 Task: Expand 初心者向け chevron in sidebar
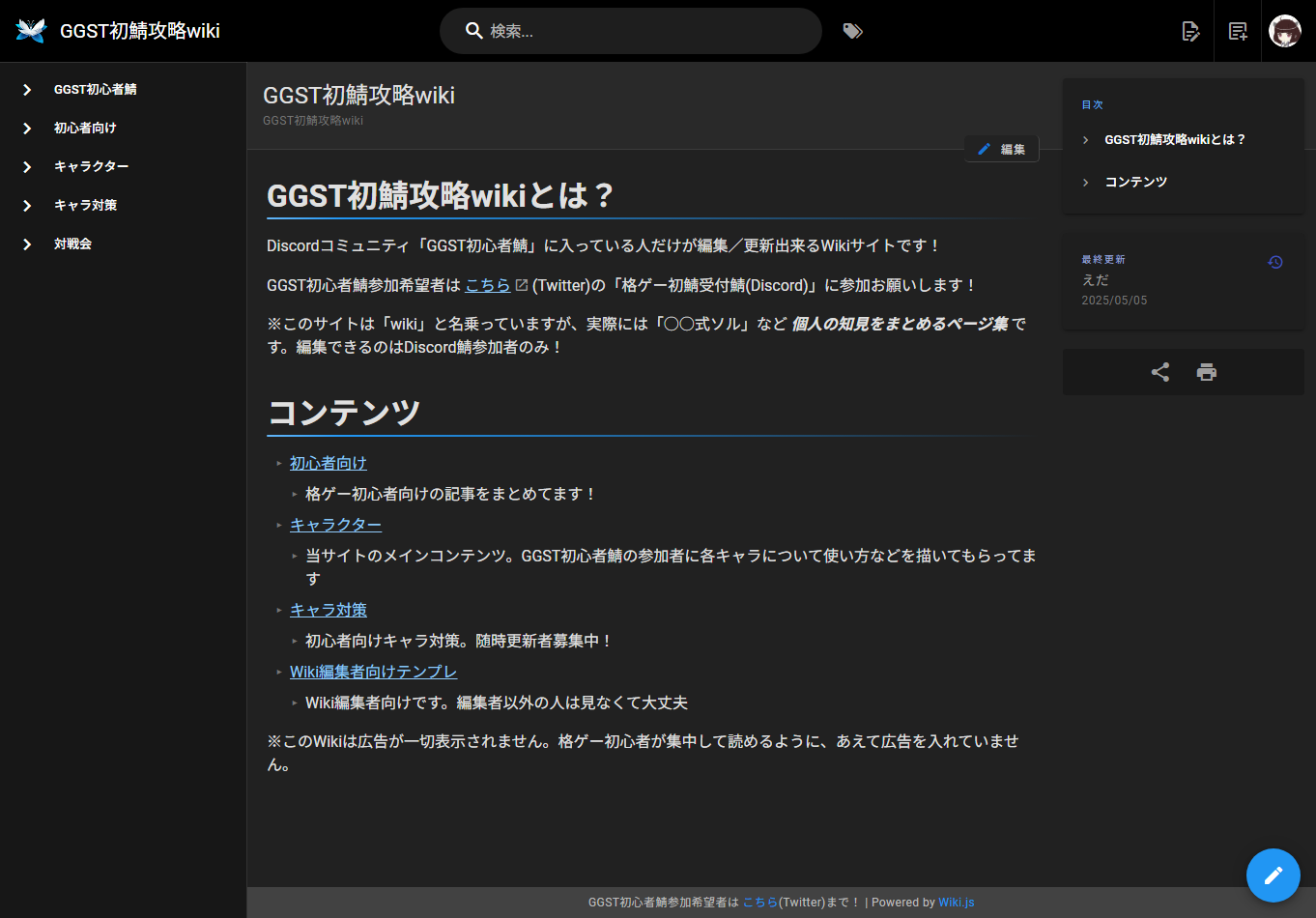coord(27,128)
